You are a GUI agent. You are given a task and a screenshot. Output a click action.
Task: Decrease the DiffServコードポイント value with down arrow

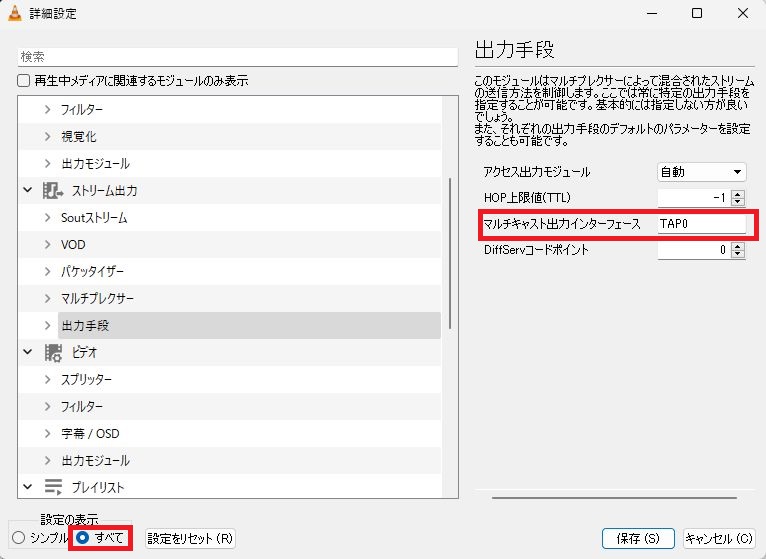point(738,254)
